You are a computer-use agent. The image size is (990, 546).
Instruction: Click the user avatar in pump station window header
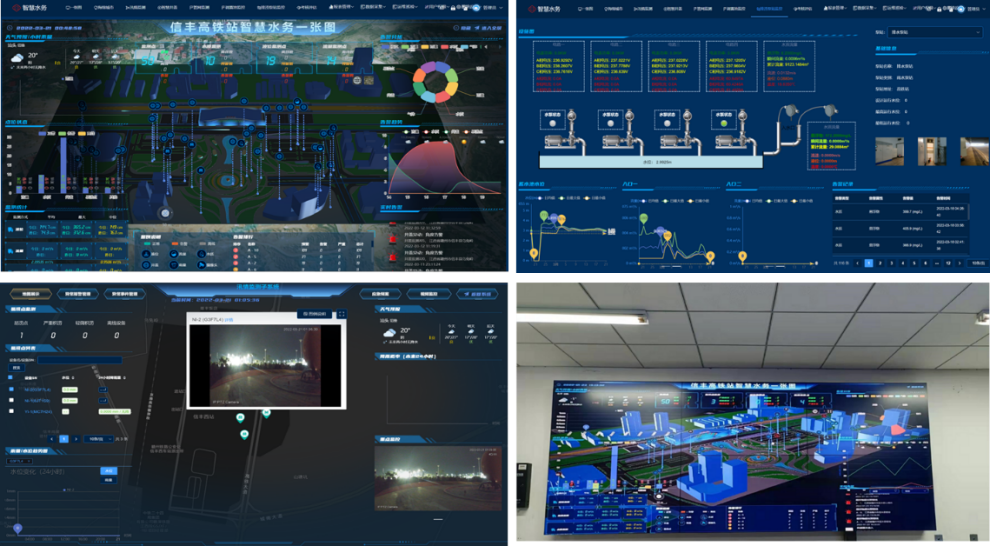pyautogui.click(x=960, y=9)
